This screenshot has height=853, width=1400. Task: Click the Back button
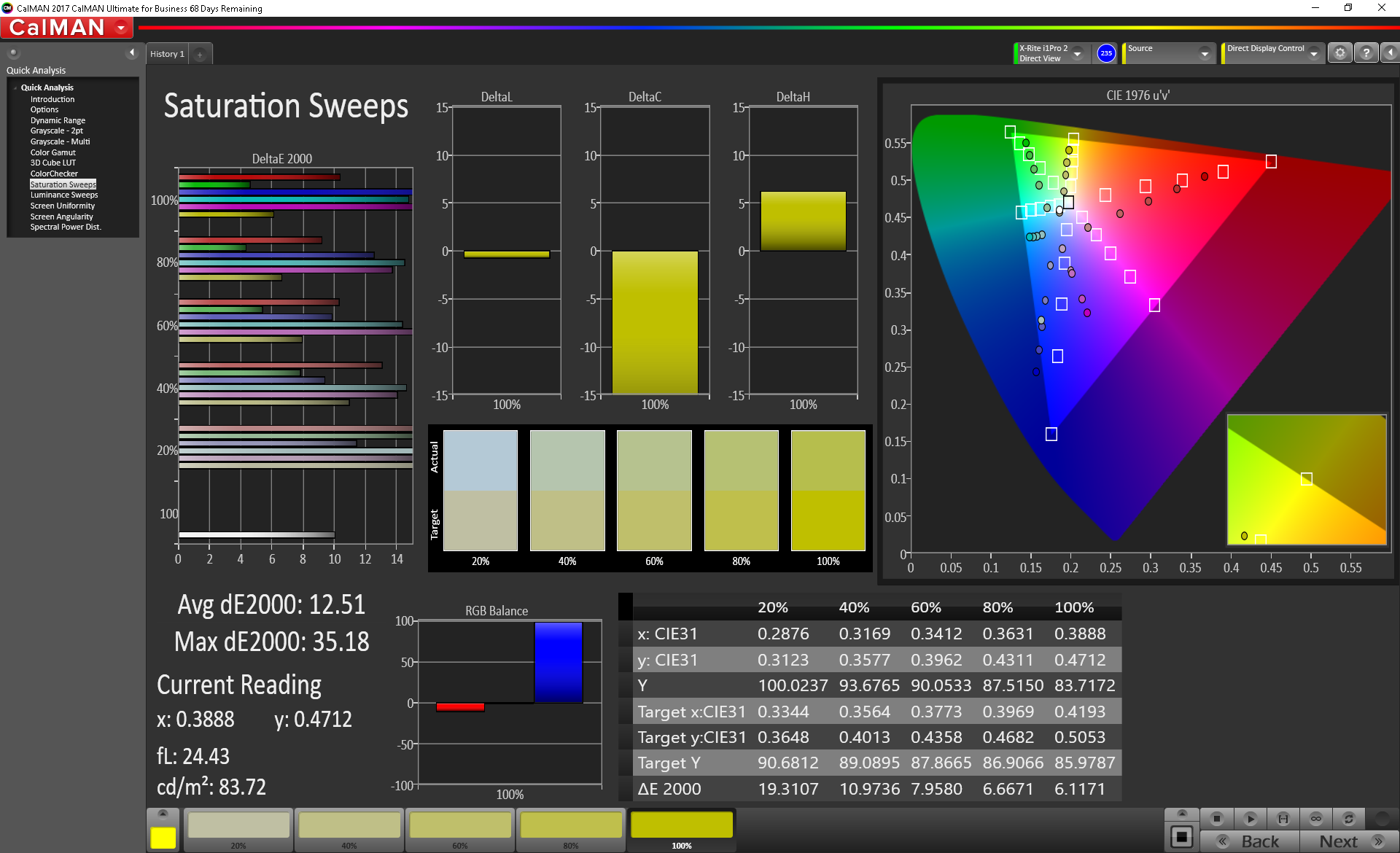pos(1250,841)
